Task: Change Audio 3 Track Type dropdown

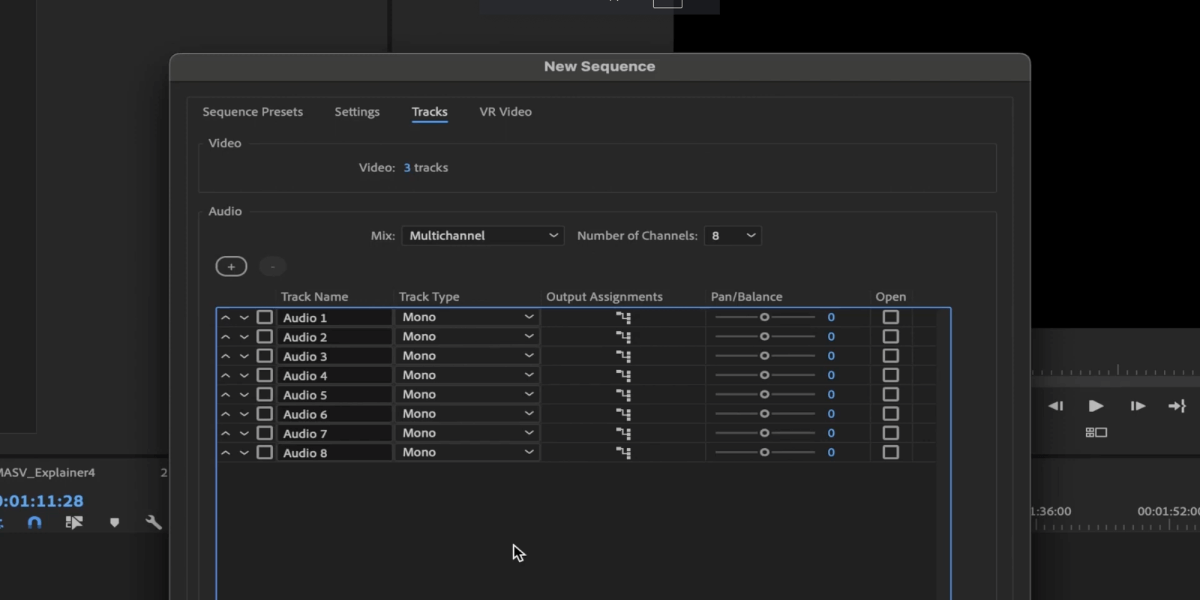Action: [x=468, y=356]
